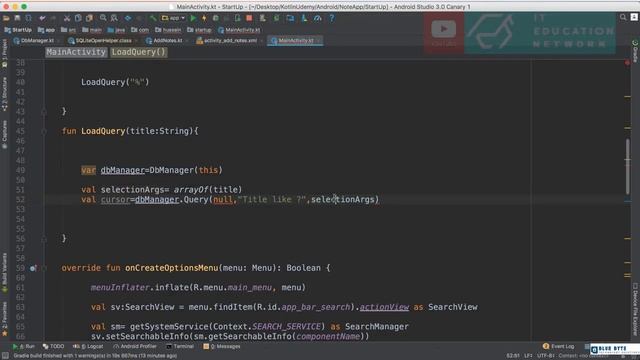Click in code at 'selectionArgs' on line 52
The image size is (640, 360).
tap(342, 200)
